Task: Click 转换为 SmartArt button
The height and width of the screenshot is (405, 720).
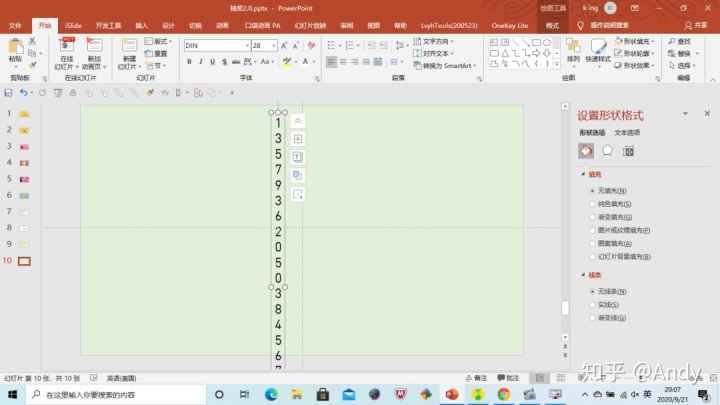Action: click(x=444, y=66)
